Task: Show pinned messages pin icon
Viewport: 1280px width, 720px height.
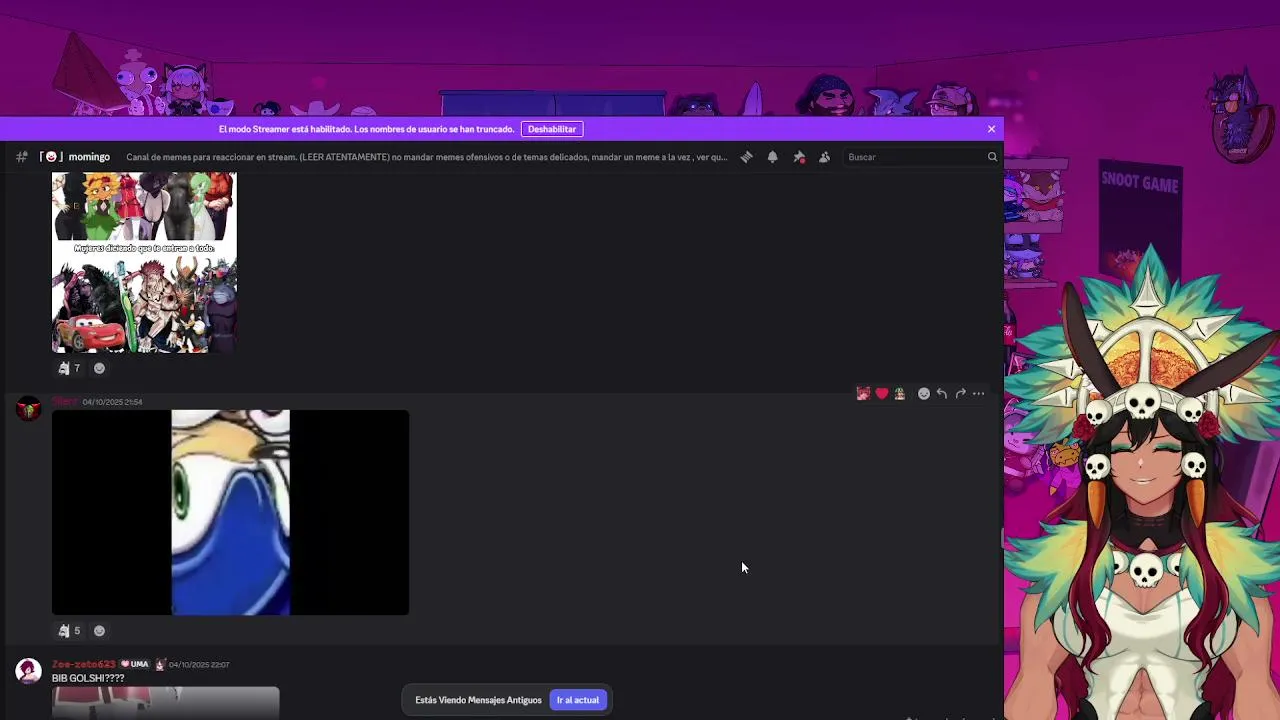Action: pyautogui.click(x=798, y=157)
